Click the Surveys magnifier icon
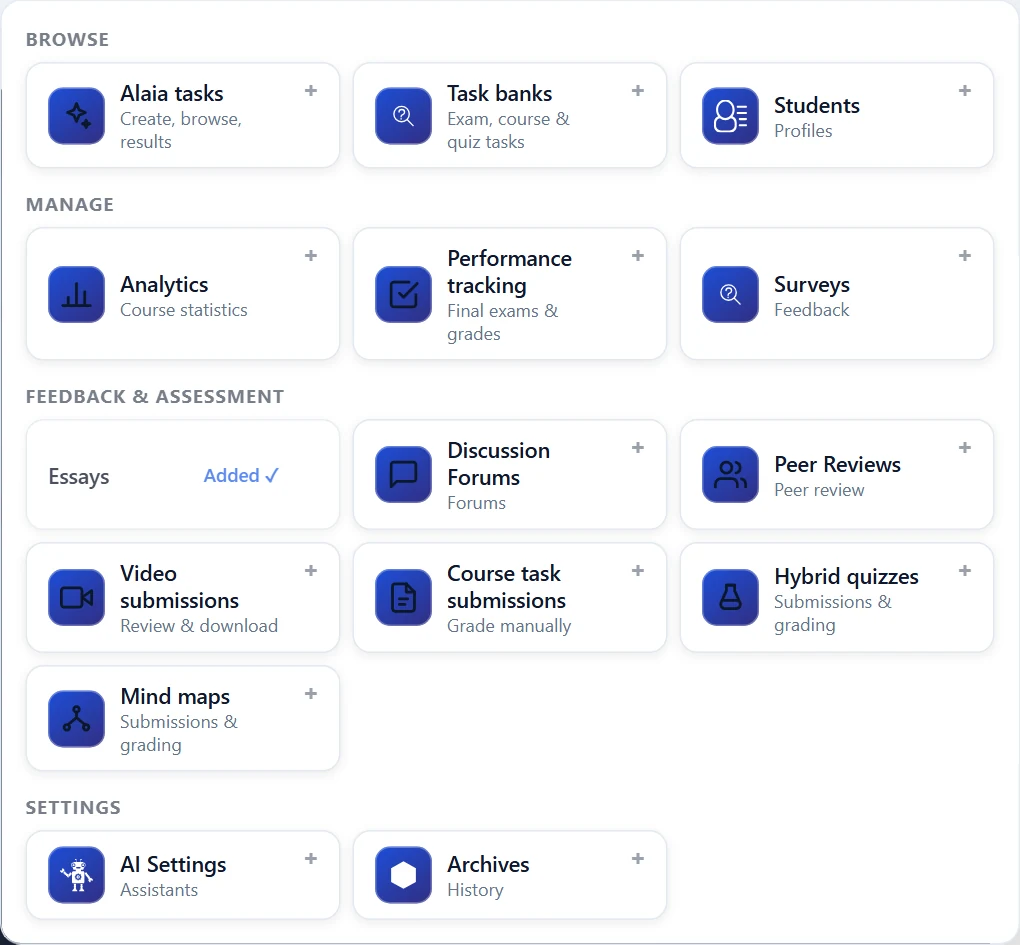 pyautogui.click(x=731, y=294)
